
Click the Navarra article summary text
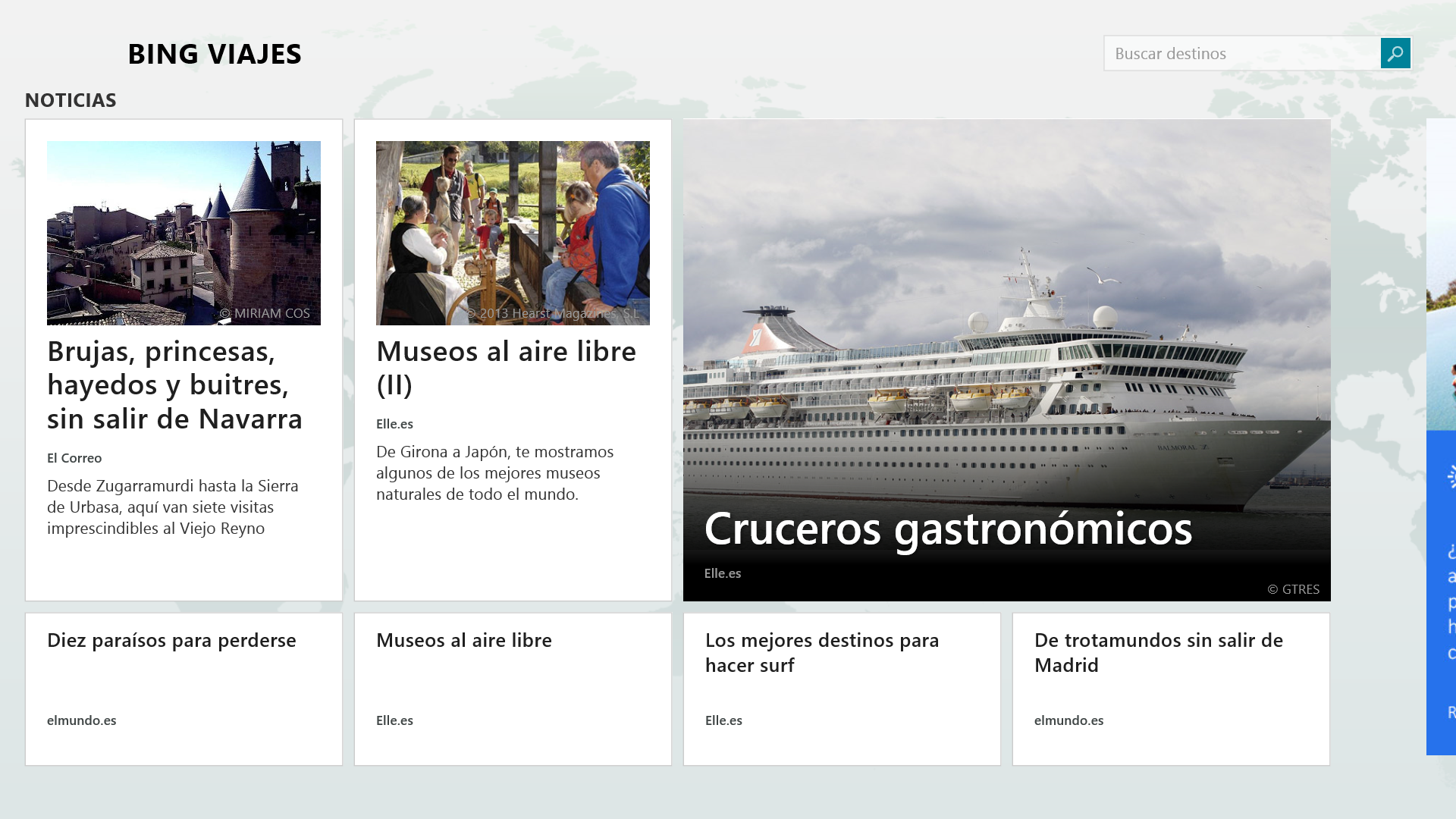click(173, 507)
